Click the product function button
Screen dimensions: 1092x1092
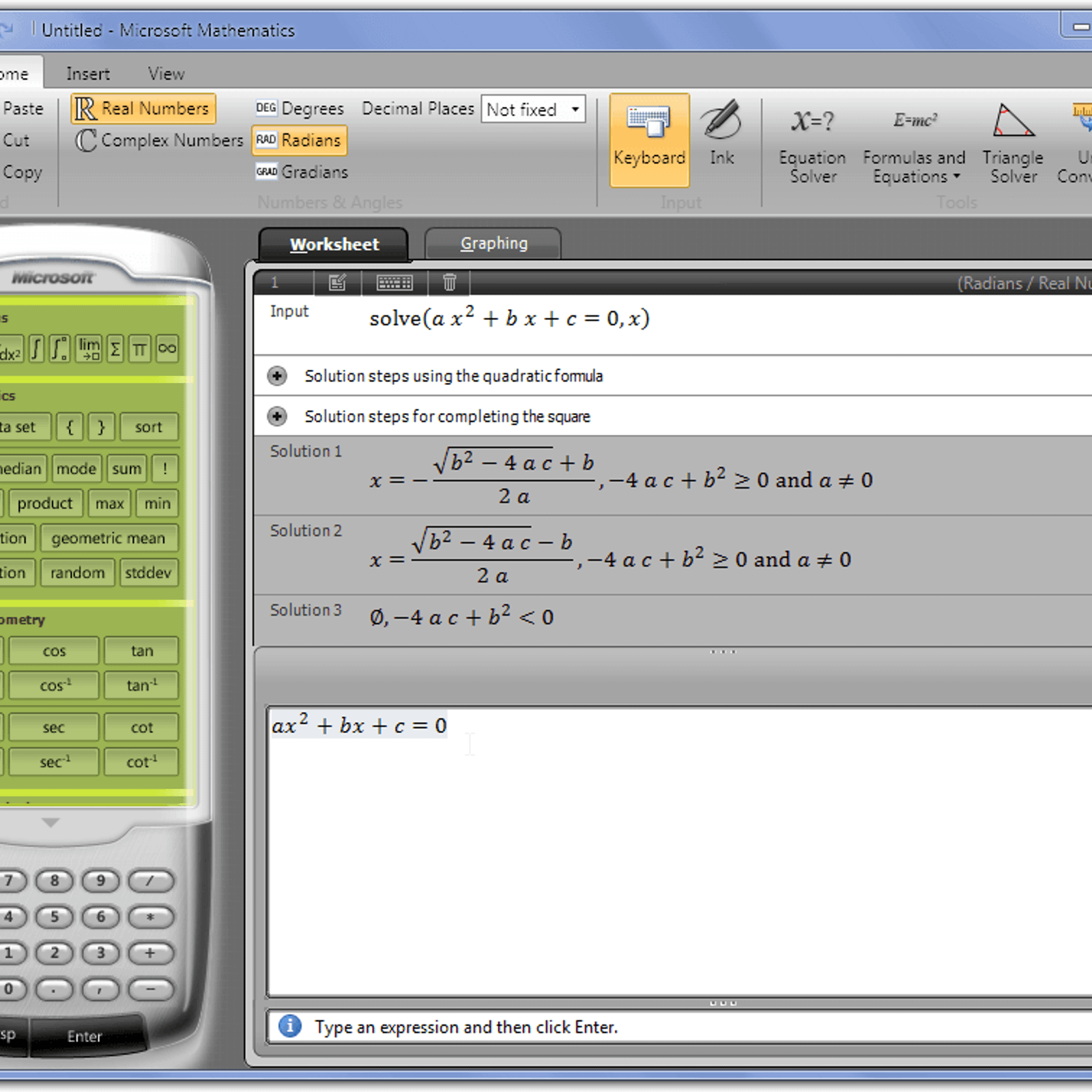45,504
